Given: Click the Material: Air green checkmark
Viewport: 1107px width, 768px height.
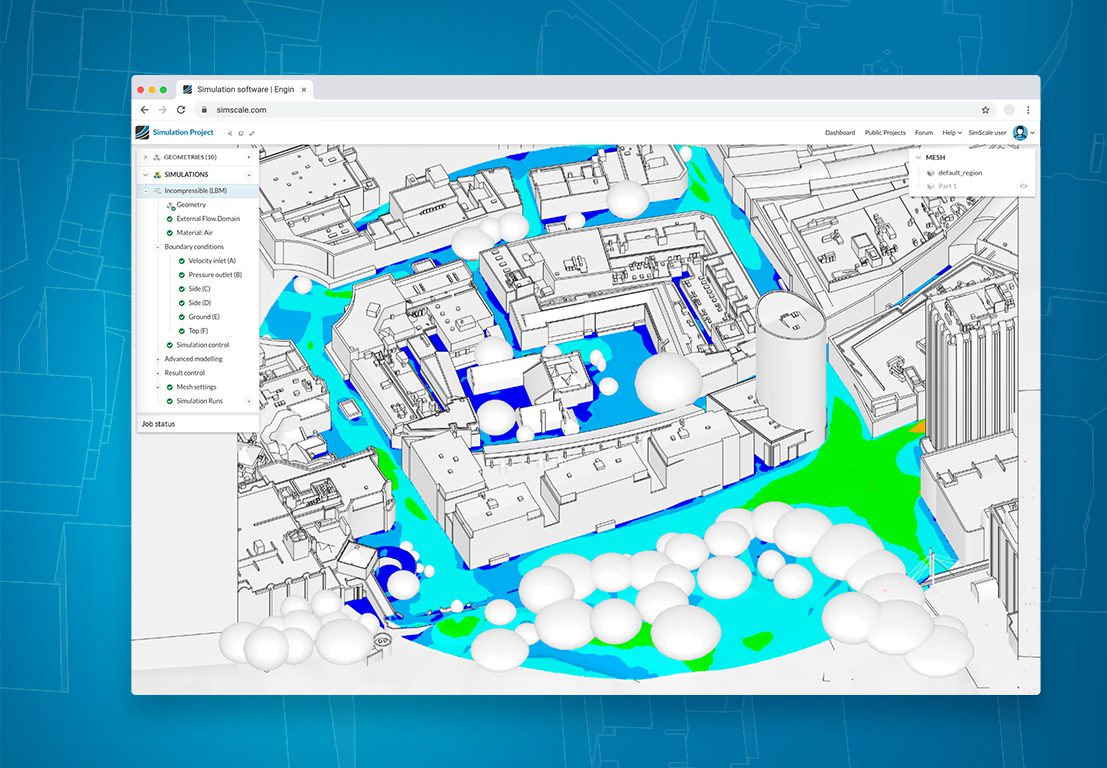Looking at the screenshot, I should (x=169, y=233).
